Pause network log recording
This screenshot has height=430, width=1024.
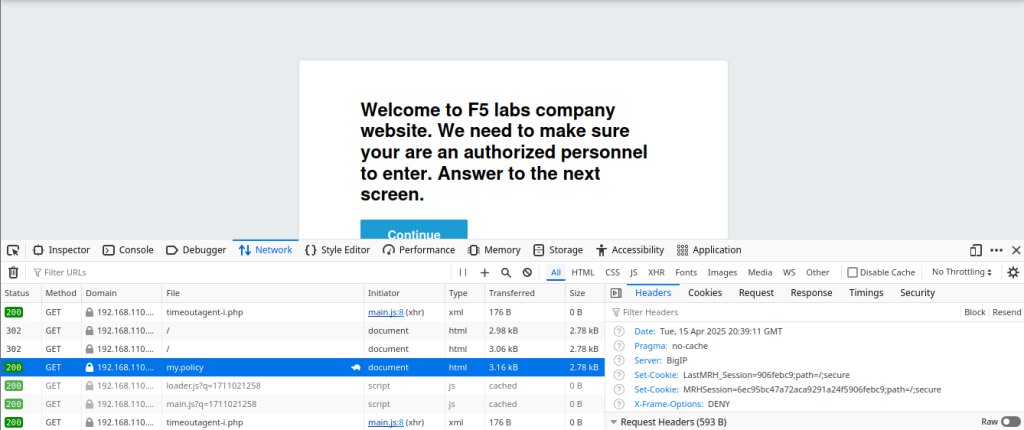tap(463, 272)
